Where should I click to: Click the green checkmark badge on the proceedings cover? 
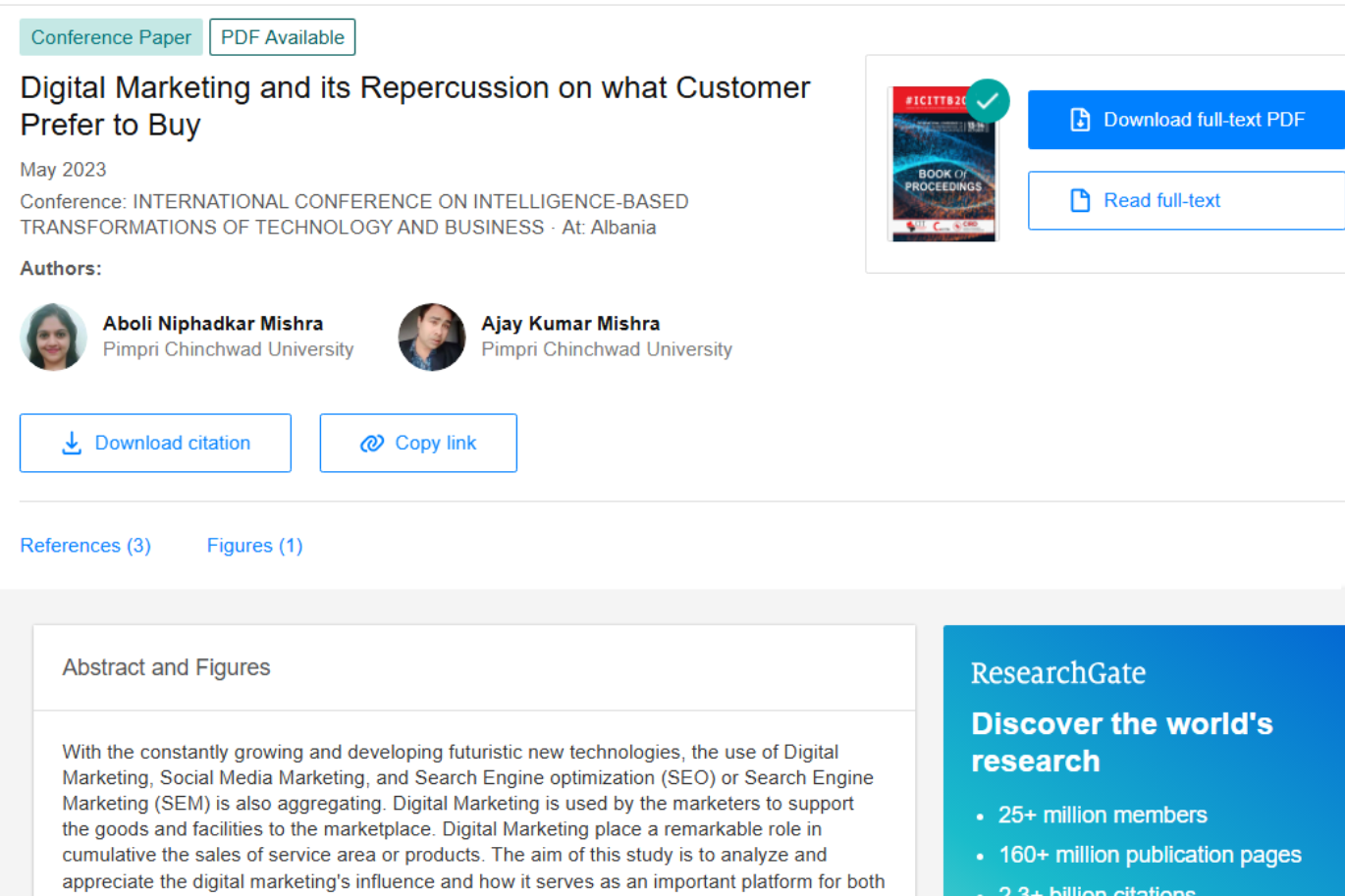pyautogui.click(x=988, y=100)
